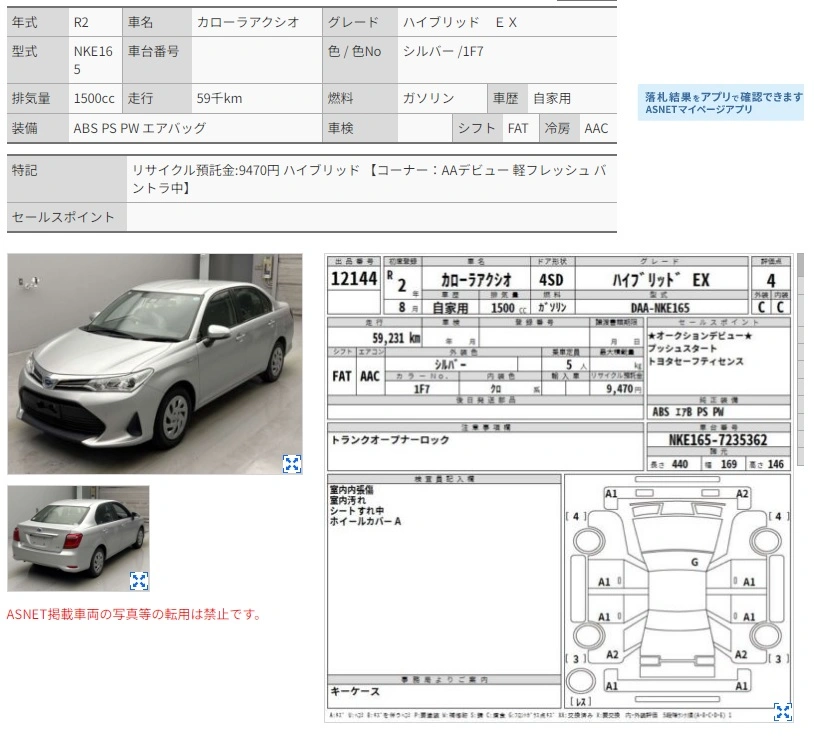The height and width of the screenshot is (740, 814).
Task: Click the expand icon on rear car photo
Action: coord(139,581)
